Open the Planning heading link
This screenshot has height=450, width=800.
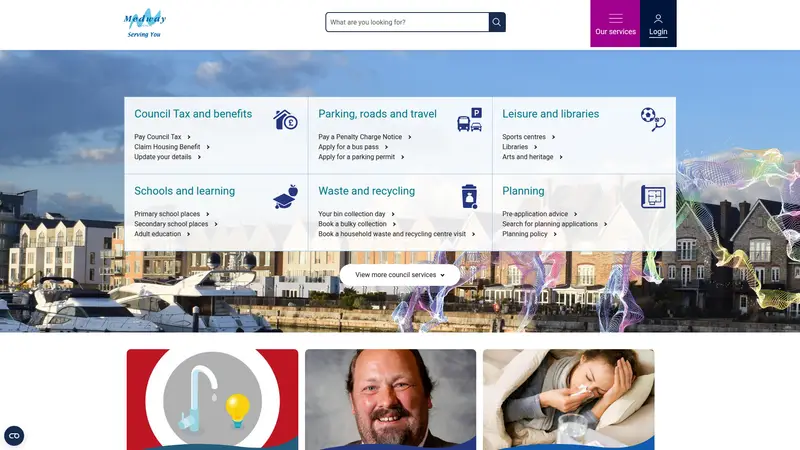(x=523, y=191)
